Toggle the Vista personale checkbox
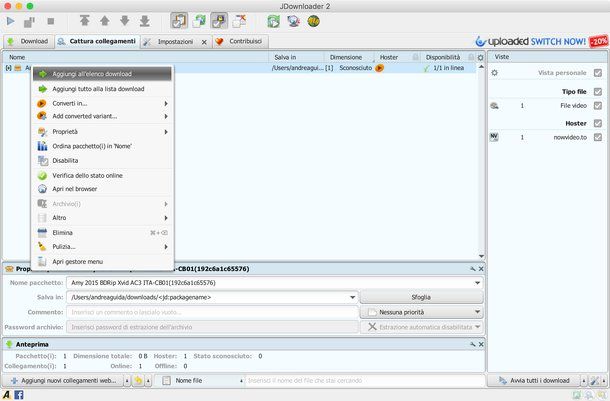This screenshot has height=401, width=610. [598, 73]
